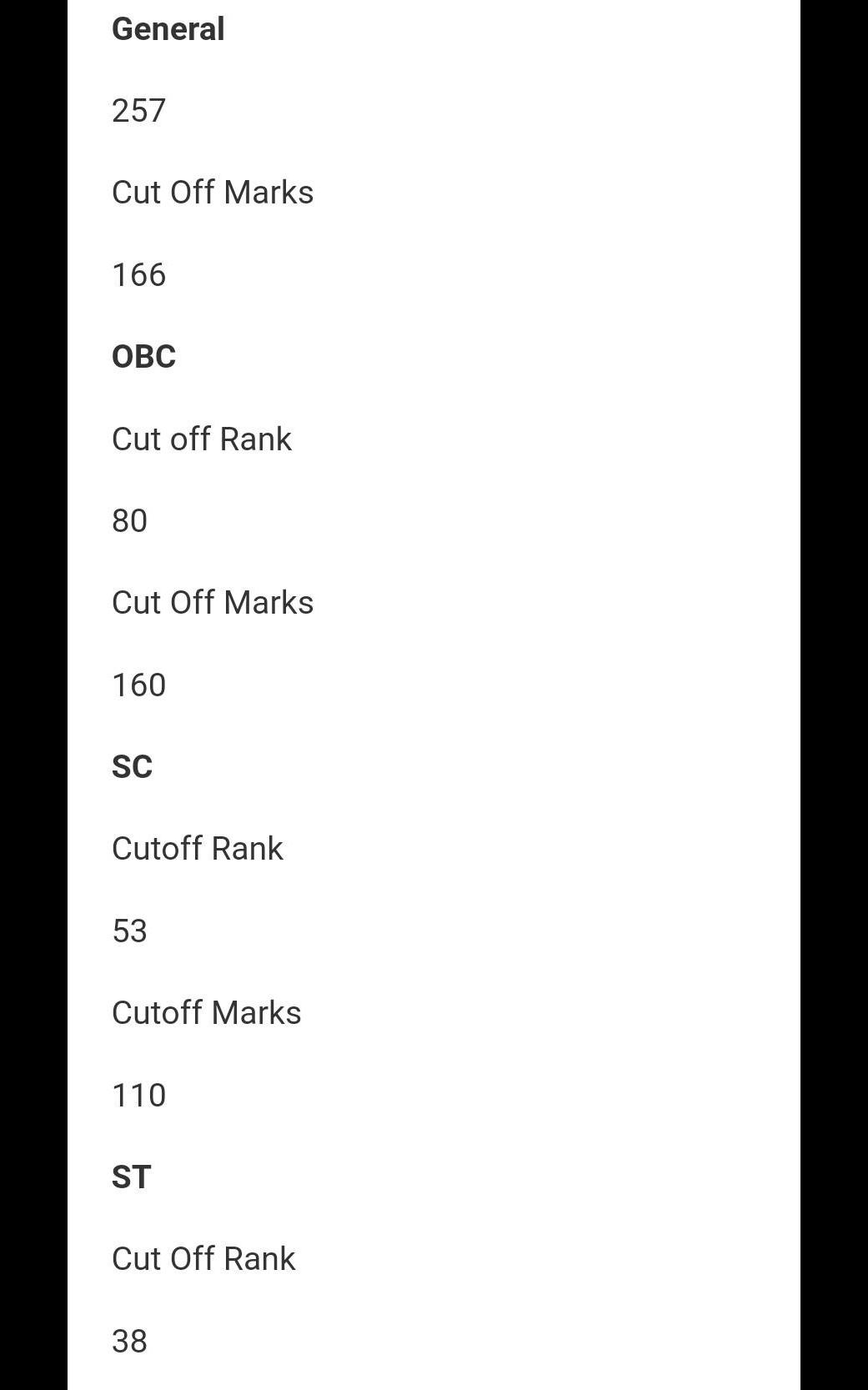Click the SC category heading
This screenshot has height=1390, width=868.
[x=132, y=767]
